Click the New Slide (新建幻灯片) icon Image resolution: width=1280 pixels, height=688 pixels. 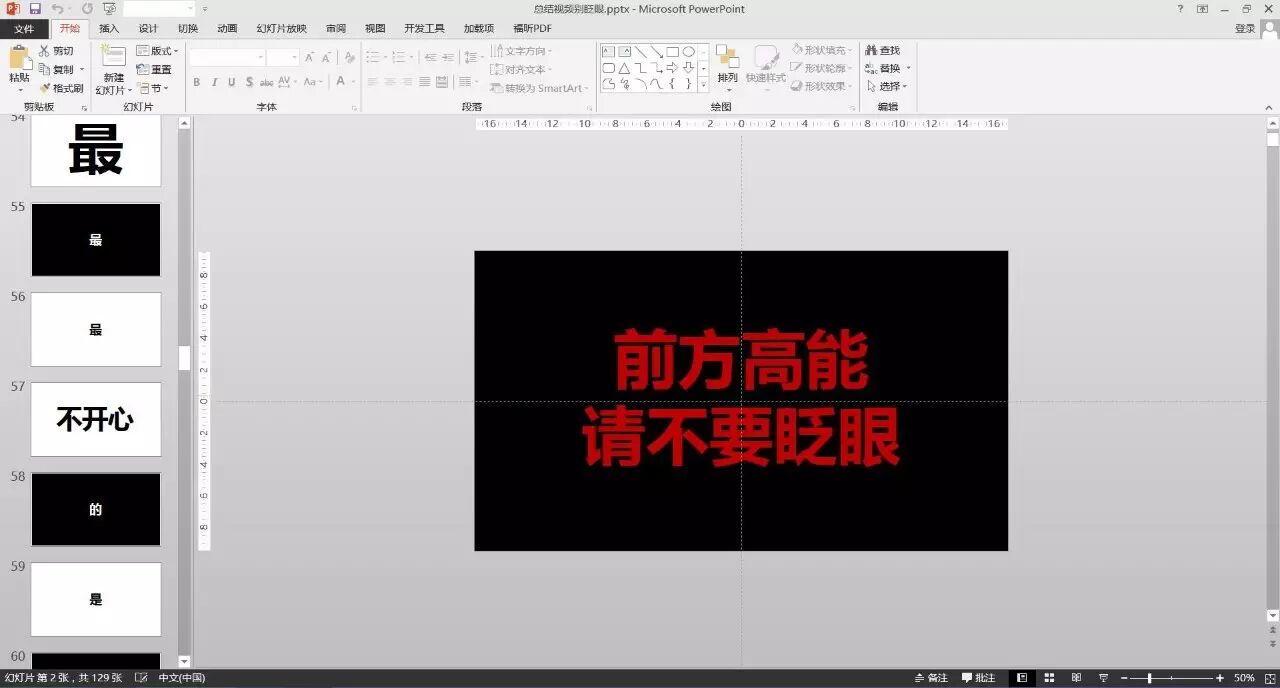coord(113,57)
